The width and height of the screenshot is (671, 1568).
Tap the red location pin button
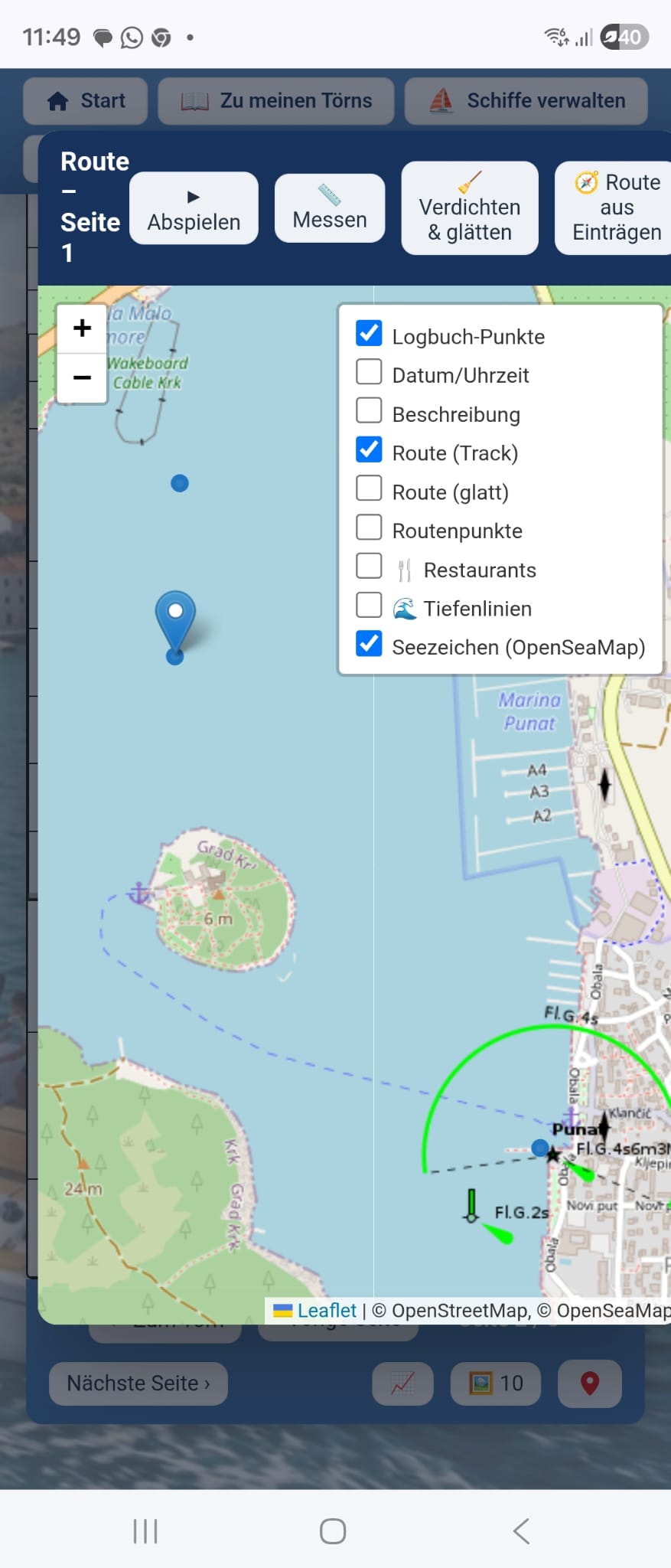coord(590,1383)
